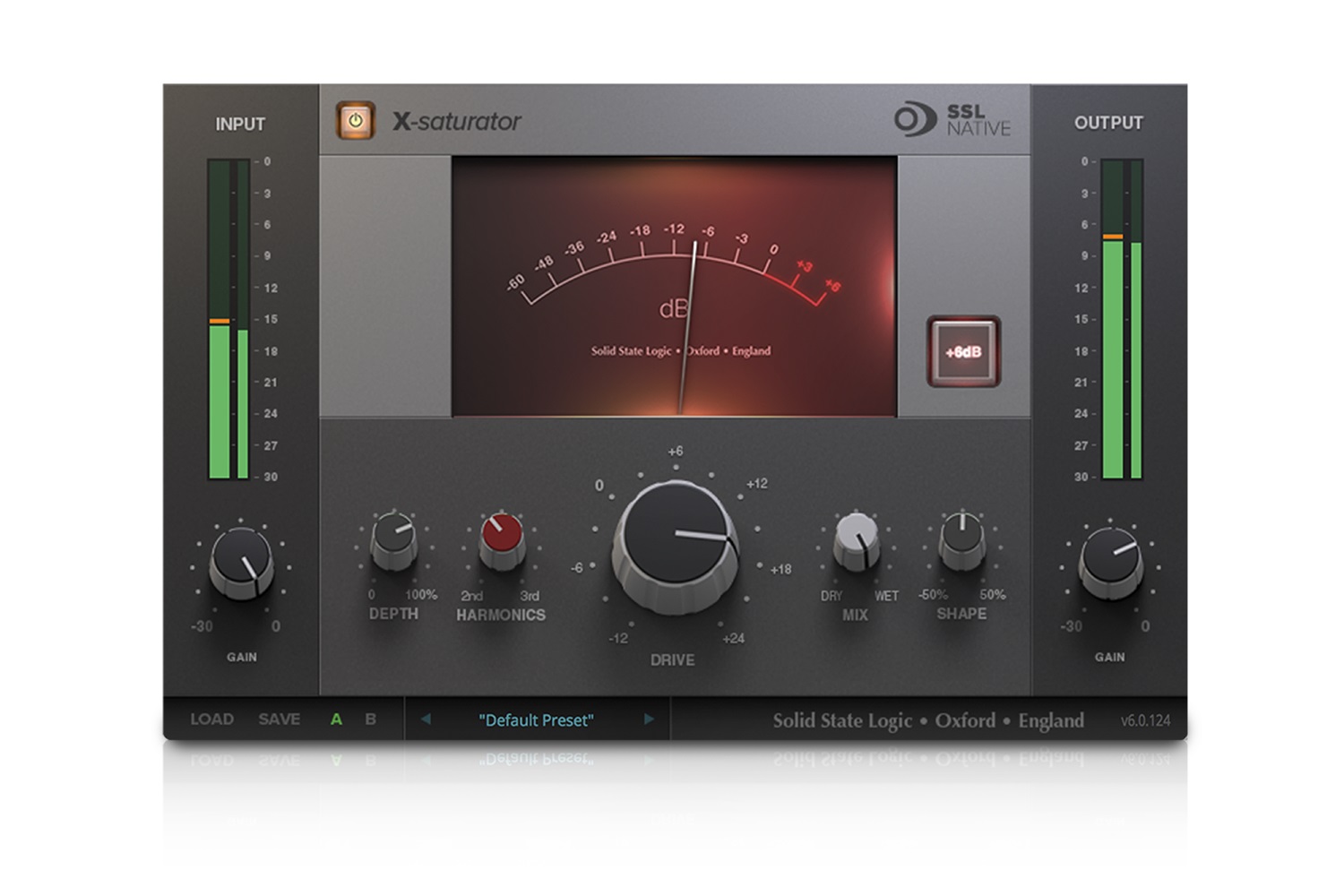Click the Shape knob
Screen dimensions: 1344x896
pyautogui.click(x=961, y=538)
